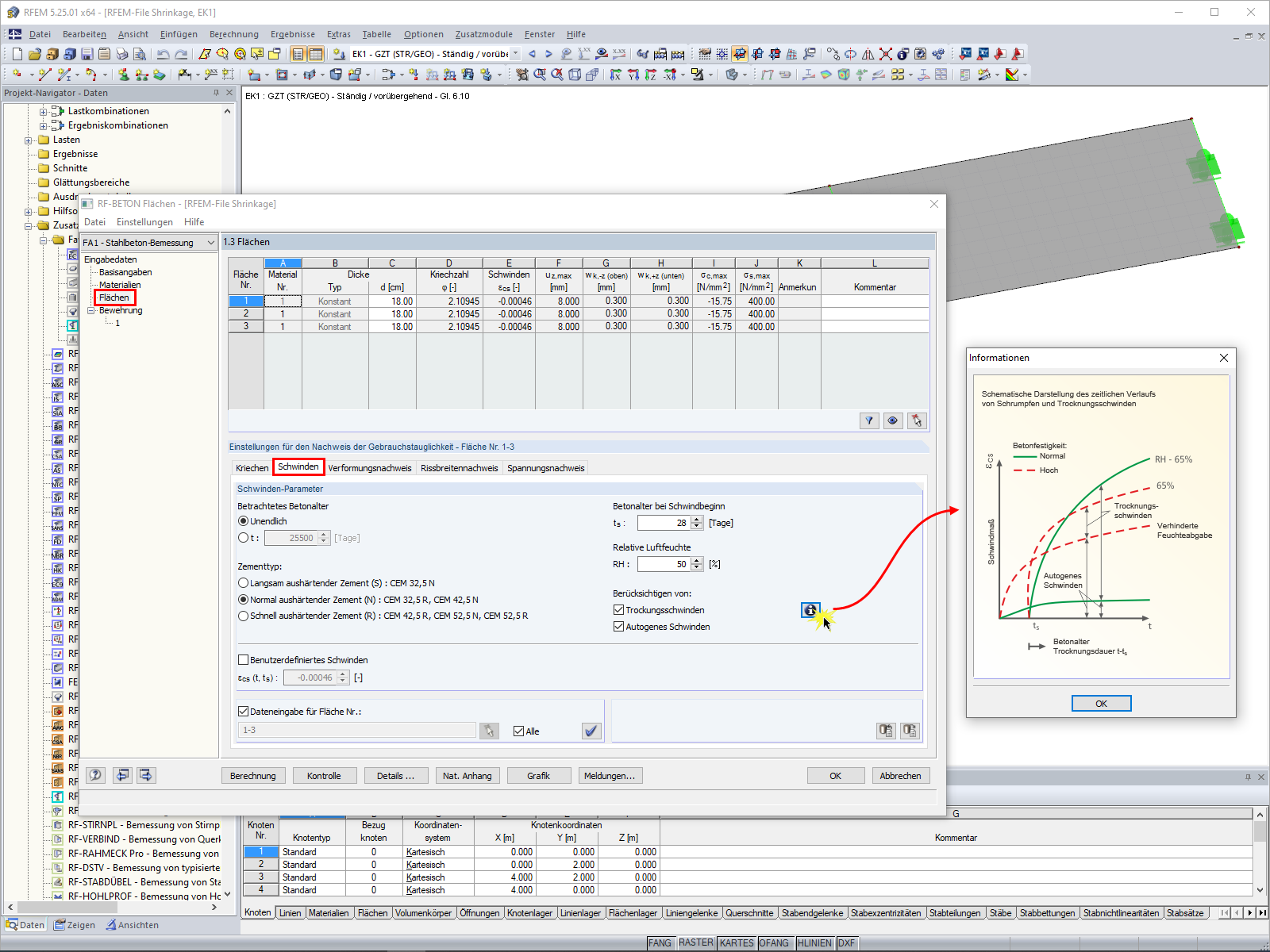Expand Ergebniskombinationen tree node
The width and height of the screenshot is (1270, 952).
[x=43, y=126]
